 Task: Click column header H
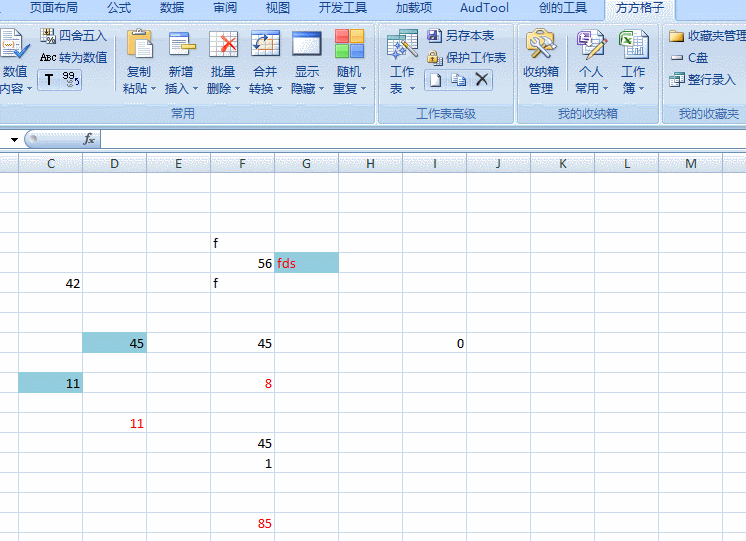click(370, 163)
